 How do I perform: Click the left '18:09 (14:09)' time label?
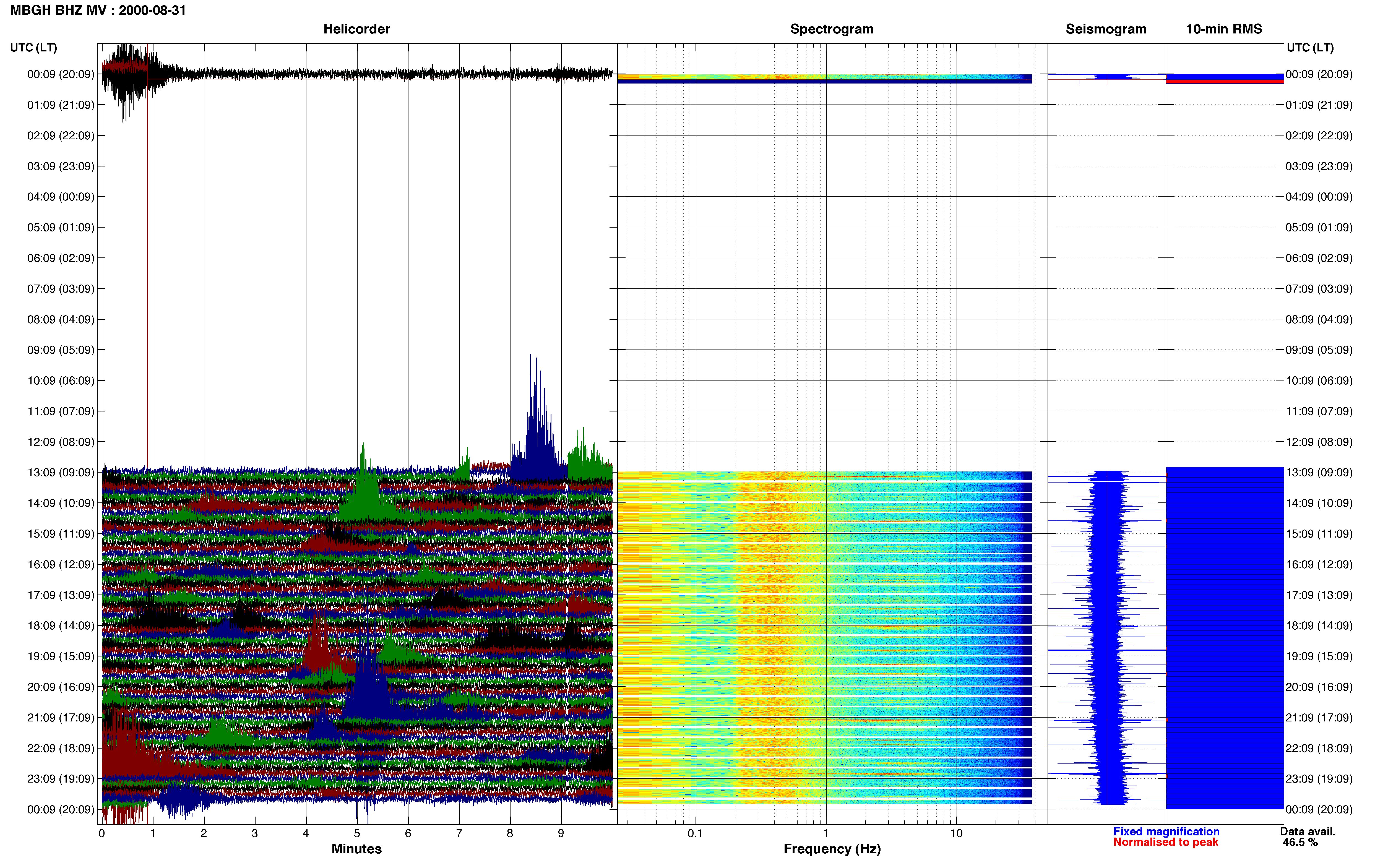61,626
